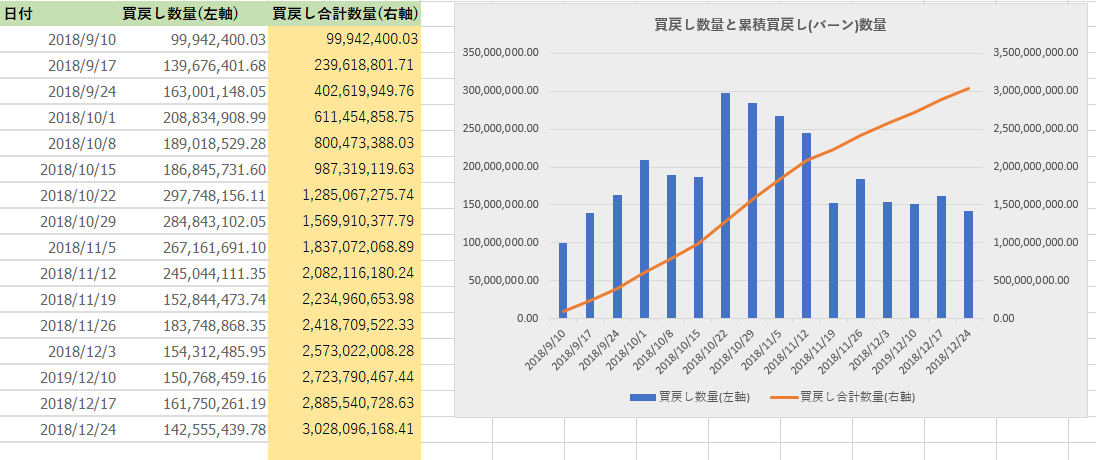The width and height of the screenshot is (1096, 460).
Task: Select the 買戻し合計数量(右軸) header cell
Action: tap(344, 14)
